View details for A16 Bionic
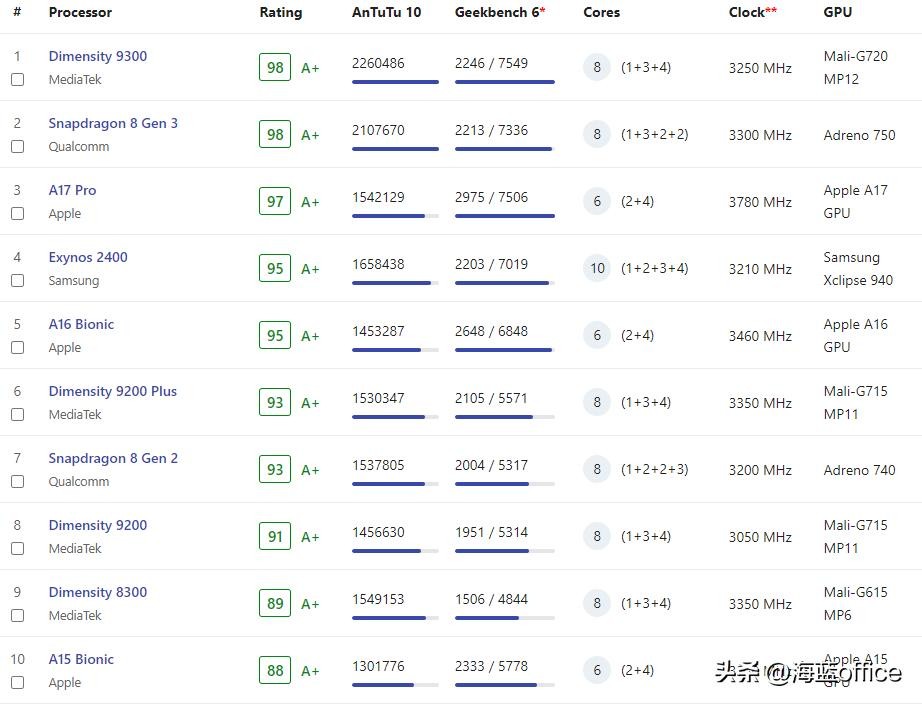Image resolution: width=922 pixels, height=704 pixels. [x=81, y=324]
